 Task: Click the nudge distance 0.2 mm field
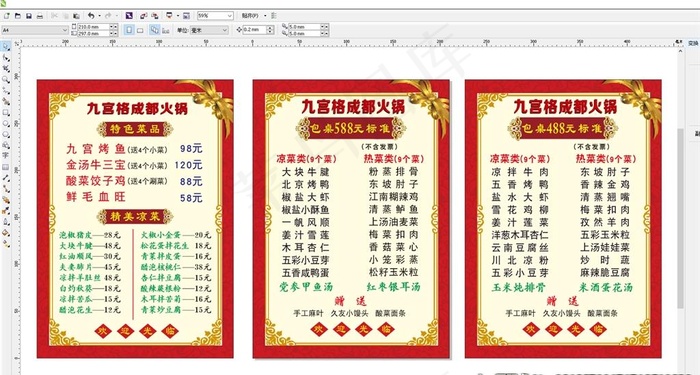click(254, 30)
